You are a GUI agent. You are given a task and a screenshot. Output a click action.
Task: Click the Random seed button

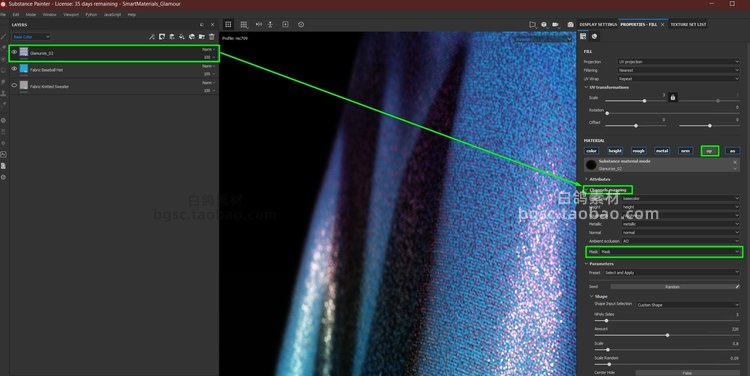[x=672, y=287]
